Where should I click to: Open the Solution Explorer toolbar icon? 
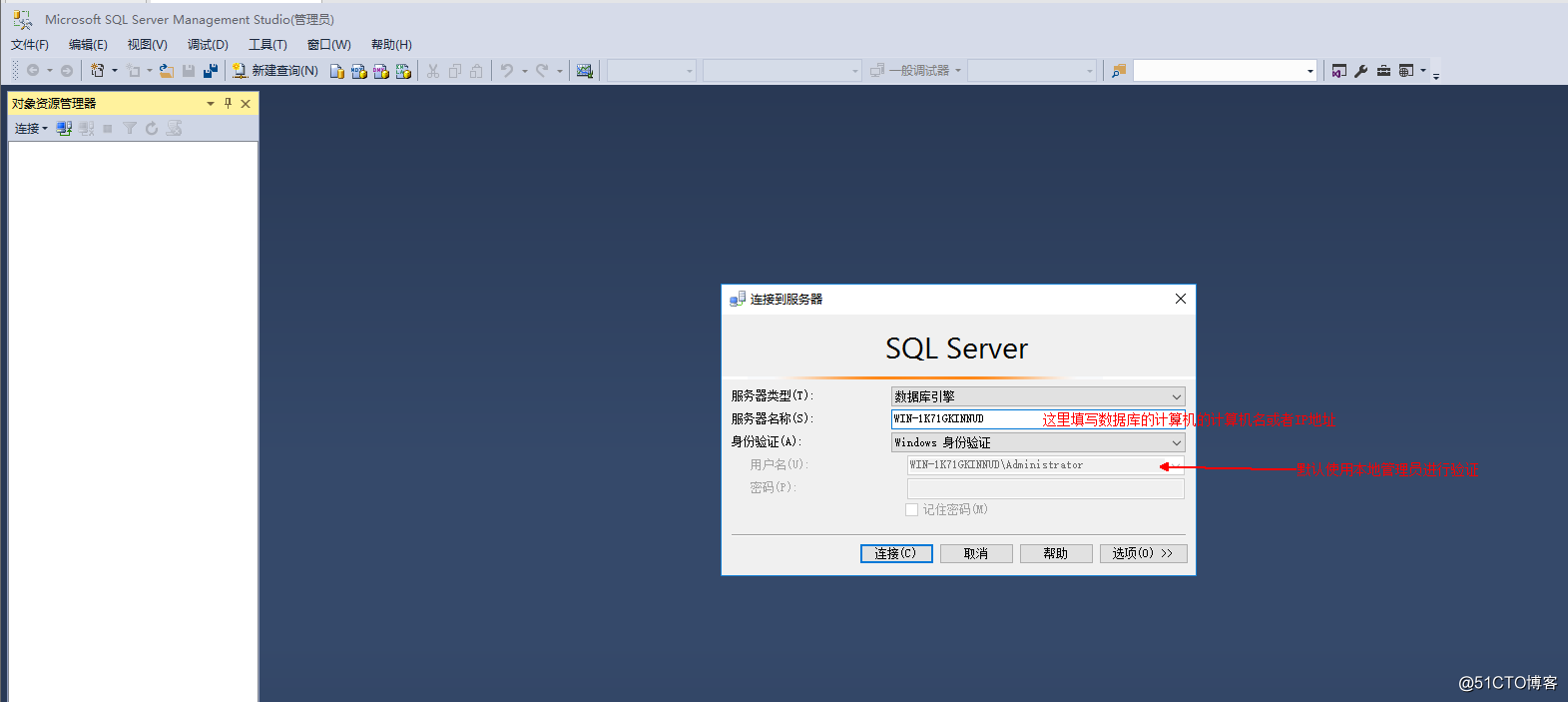1339,71
